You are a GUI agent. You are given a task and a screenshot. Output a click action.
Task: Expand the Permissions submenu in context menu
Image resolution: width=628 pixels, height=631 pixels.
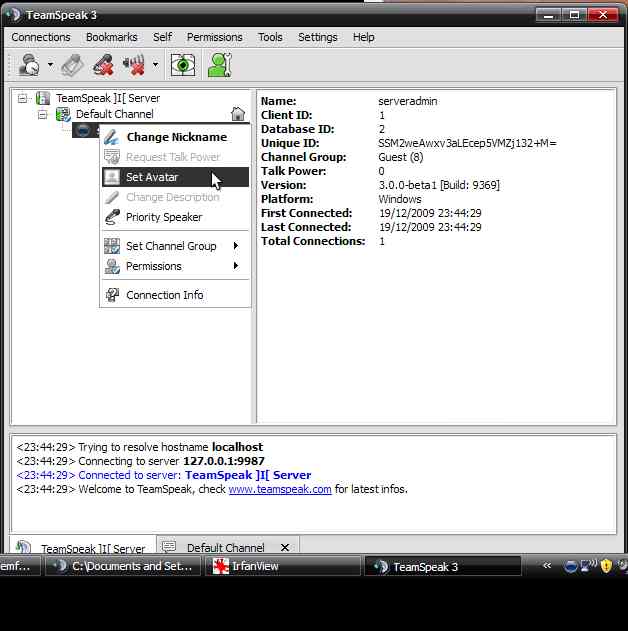tap(175, 266)
